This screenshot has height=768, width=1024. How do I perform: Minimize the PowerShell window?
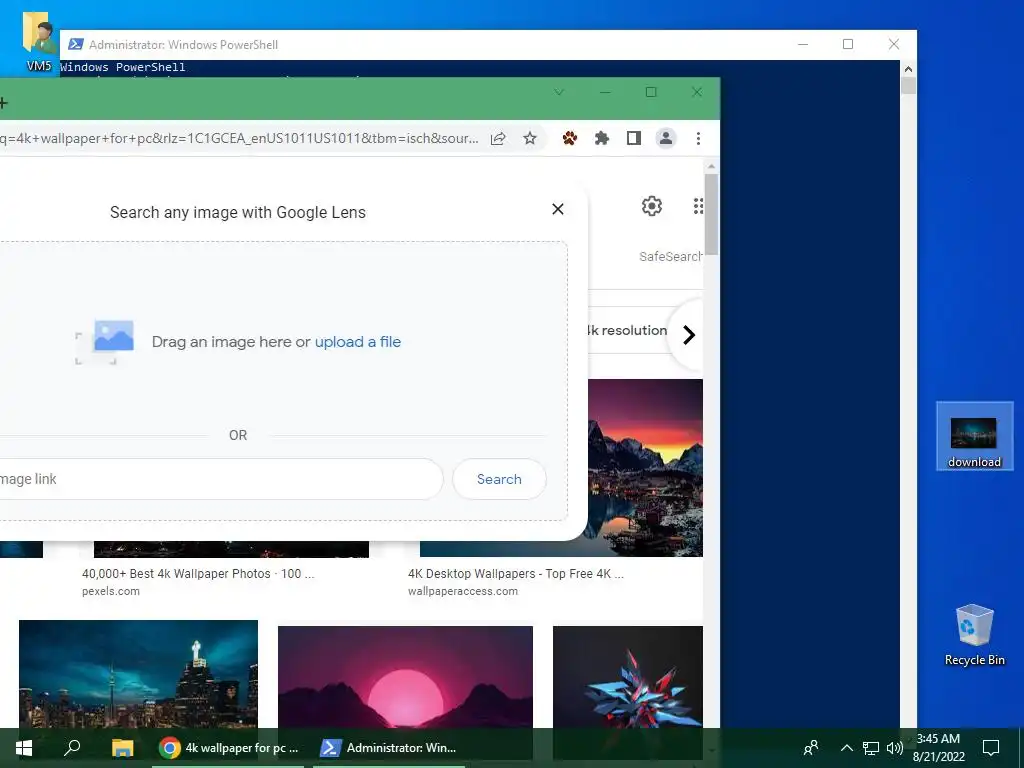click(x=803, y=44)
